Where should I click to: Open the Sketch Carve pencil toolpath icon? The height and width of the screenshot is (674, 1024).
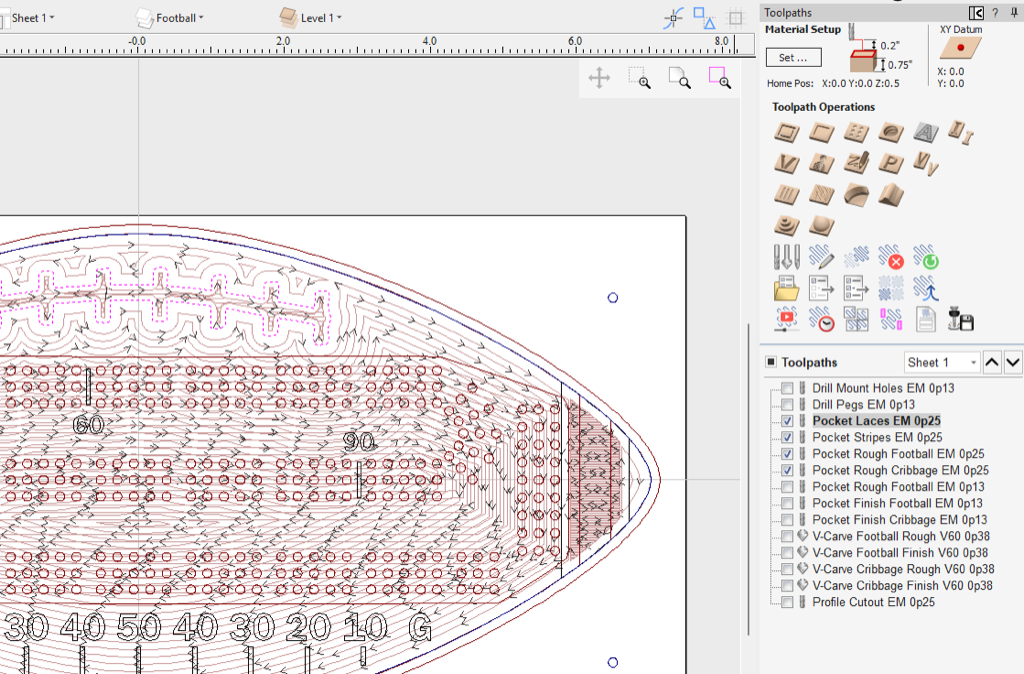[856, 163]
